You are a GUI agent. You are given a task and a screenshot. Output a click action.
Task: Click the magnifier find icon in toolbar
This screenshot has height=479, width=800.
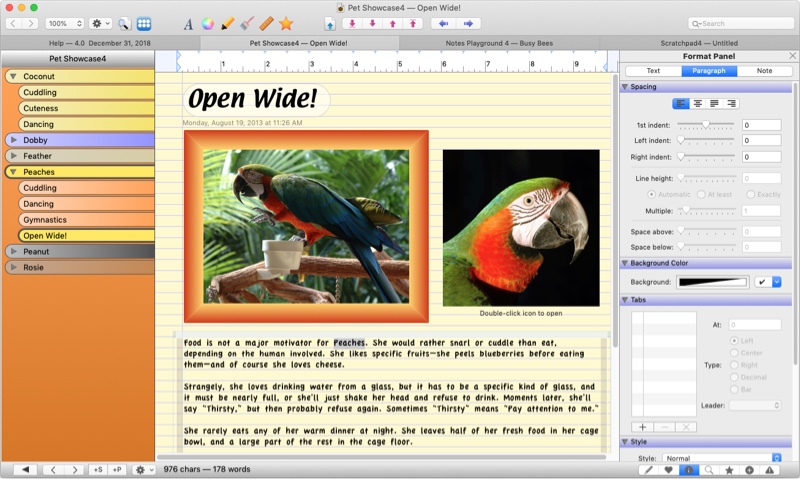pos(124,23)
